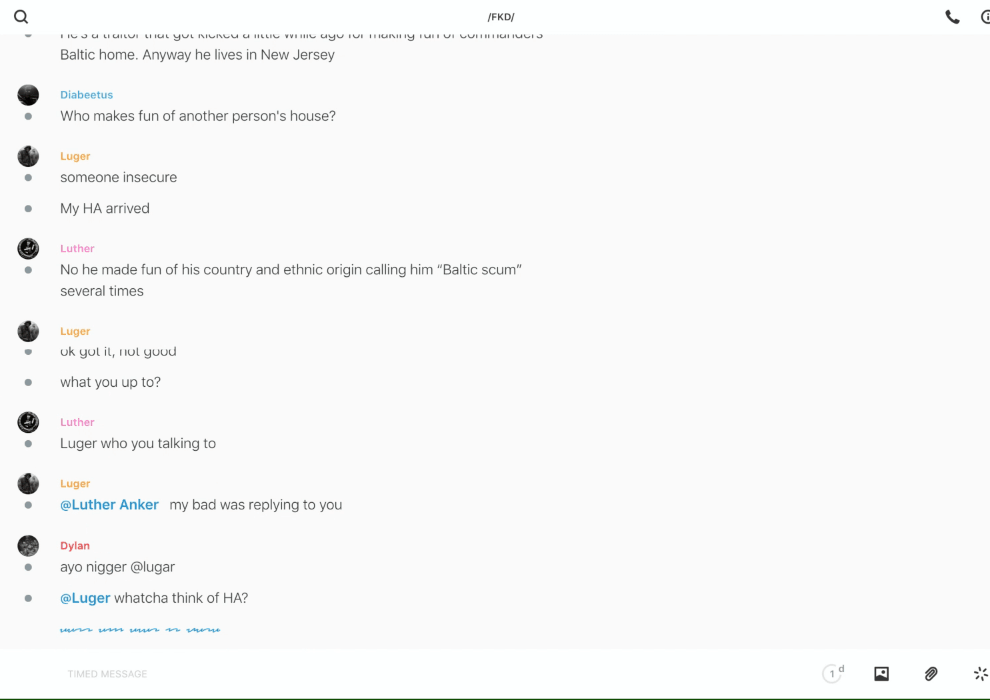Click the picture upload icon
The height and width of the screenshot is (700, 990).
[881, 674]
